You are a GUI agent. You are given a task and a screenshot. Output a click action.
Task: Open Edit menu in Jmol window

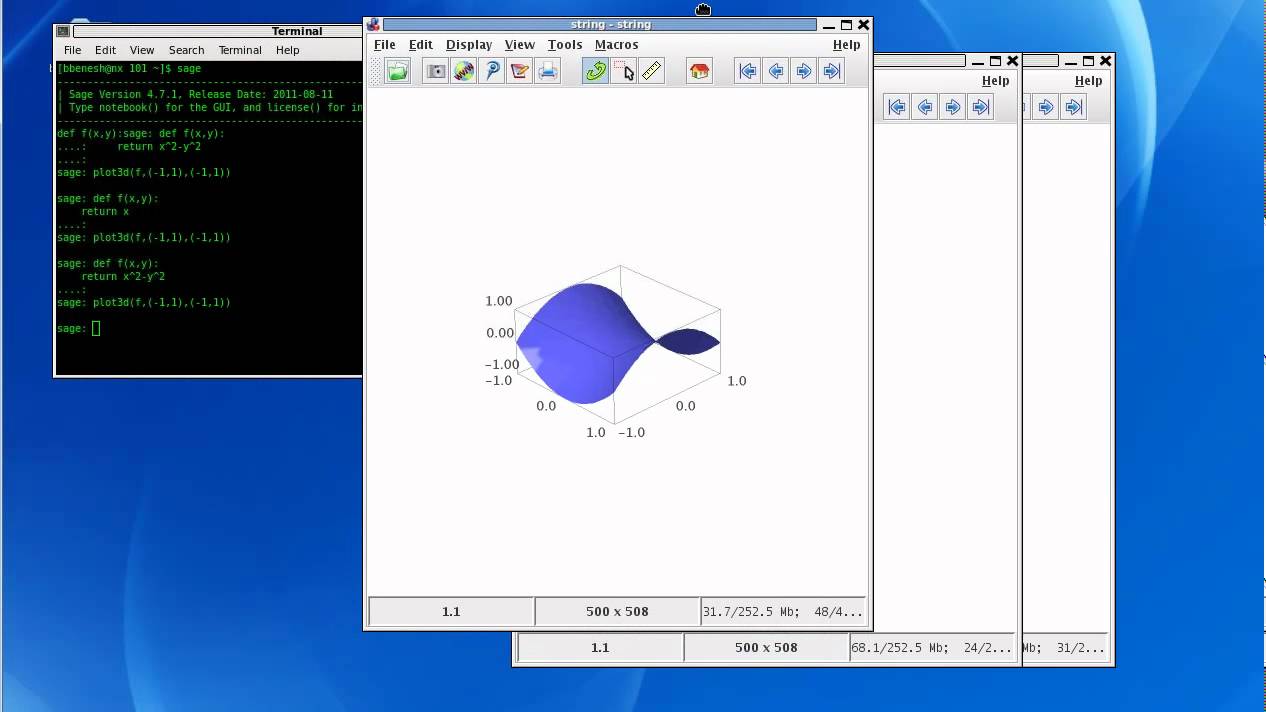(421, 45)
